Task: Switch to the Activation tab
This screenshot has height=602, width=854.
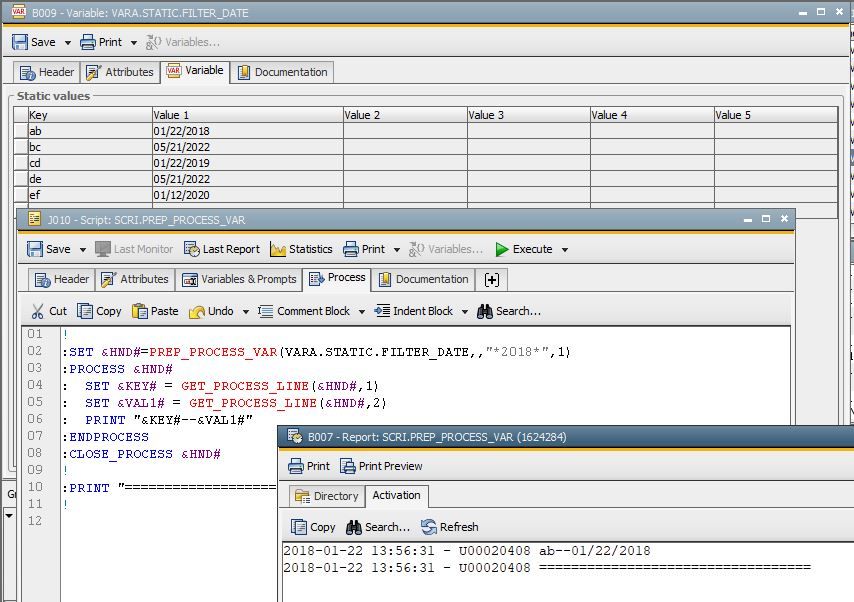Action: 397,496
